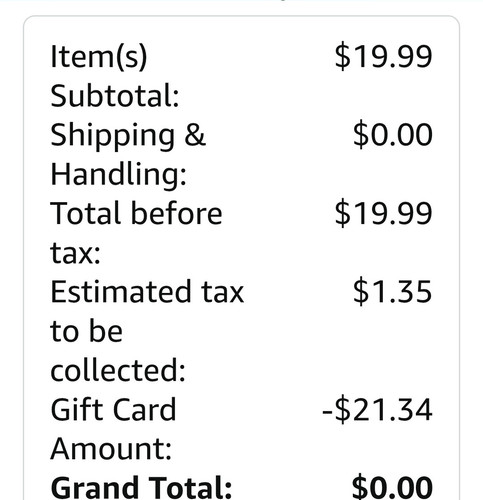Select Estimated tax to be collected label
This screenshot has width=483, height=500.
pos(147,331)
